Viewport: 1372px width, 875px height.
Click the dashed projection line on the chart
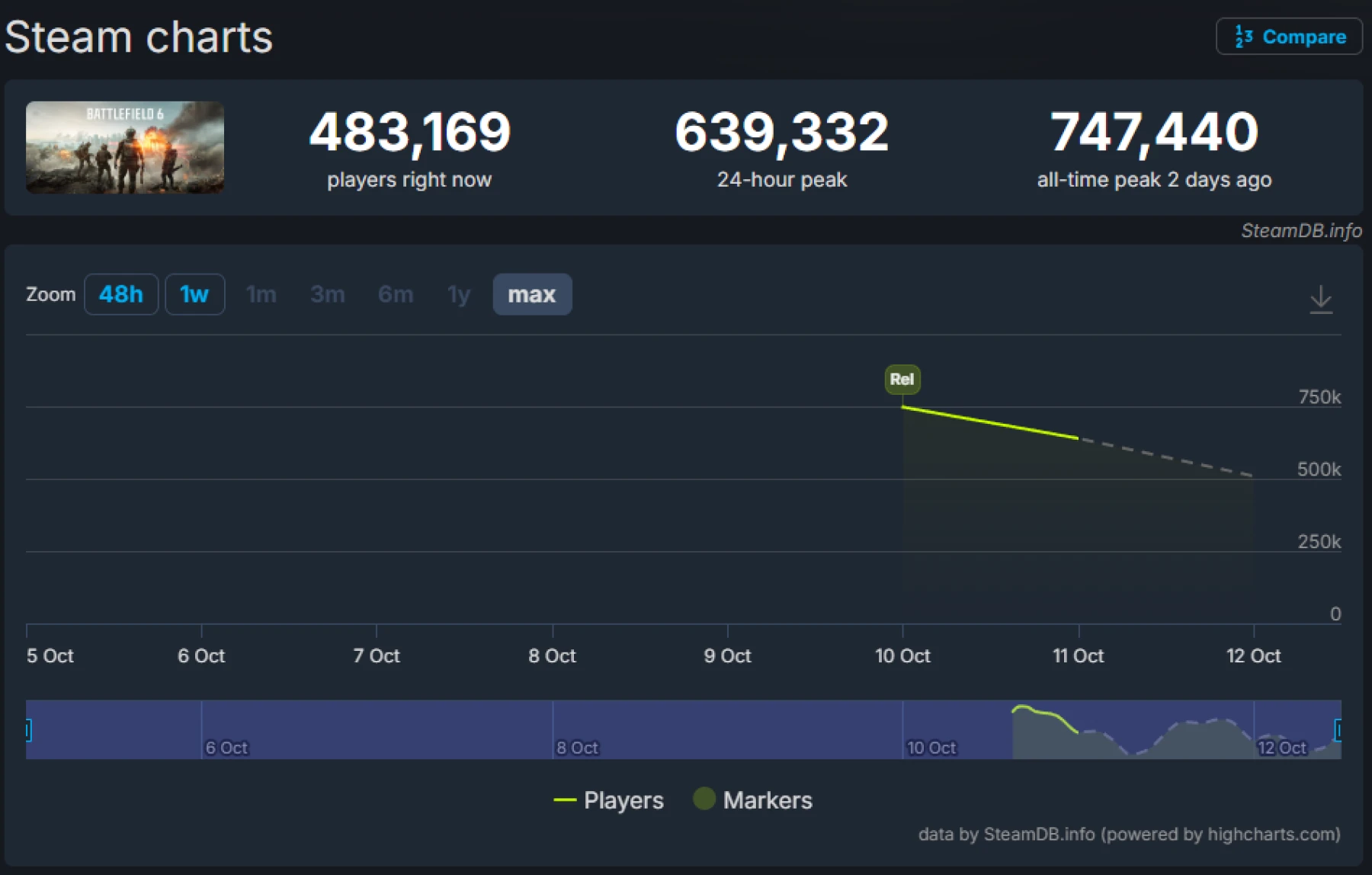click(x=1166, y=456)
